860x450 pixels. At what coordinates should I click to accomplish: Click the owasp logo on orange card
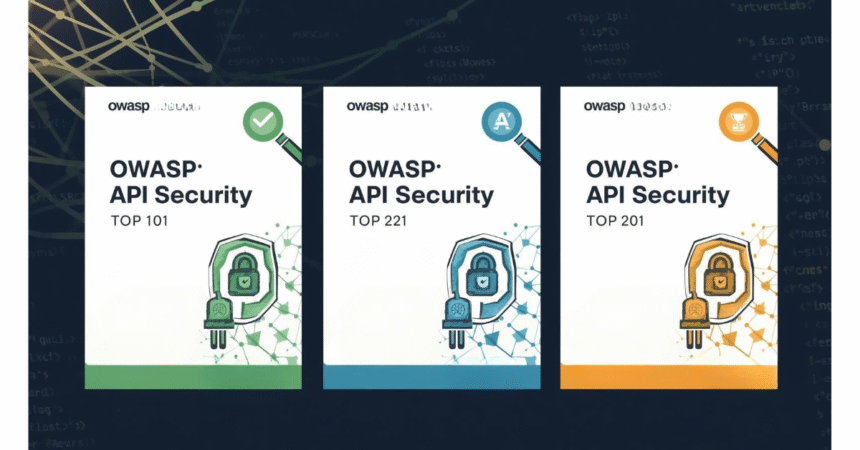point(604,106)
